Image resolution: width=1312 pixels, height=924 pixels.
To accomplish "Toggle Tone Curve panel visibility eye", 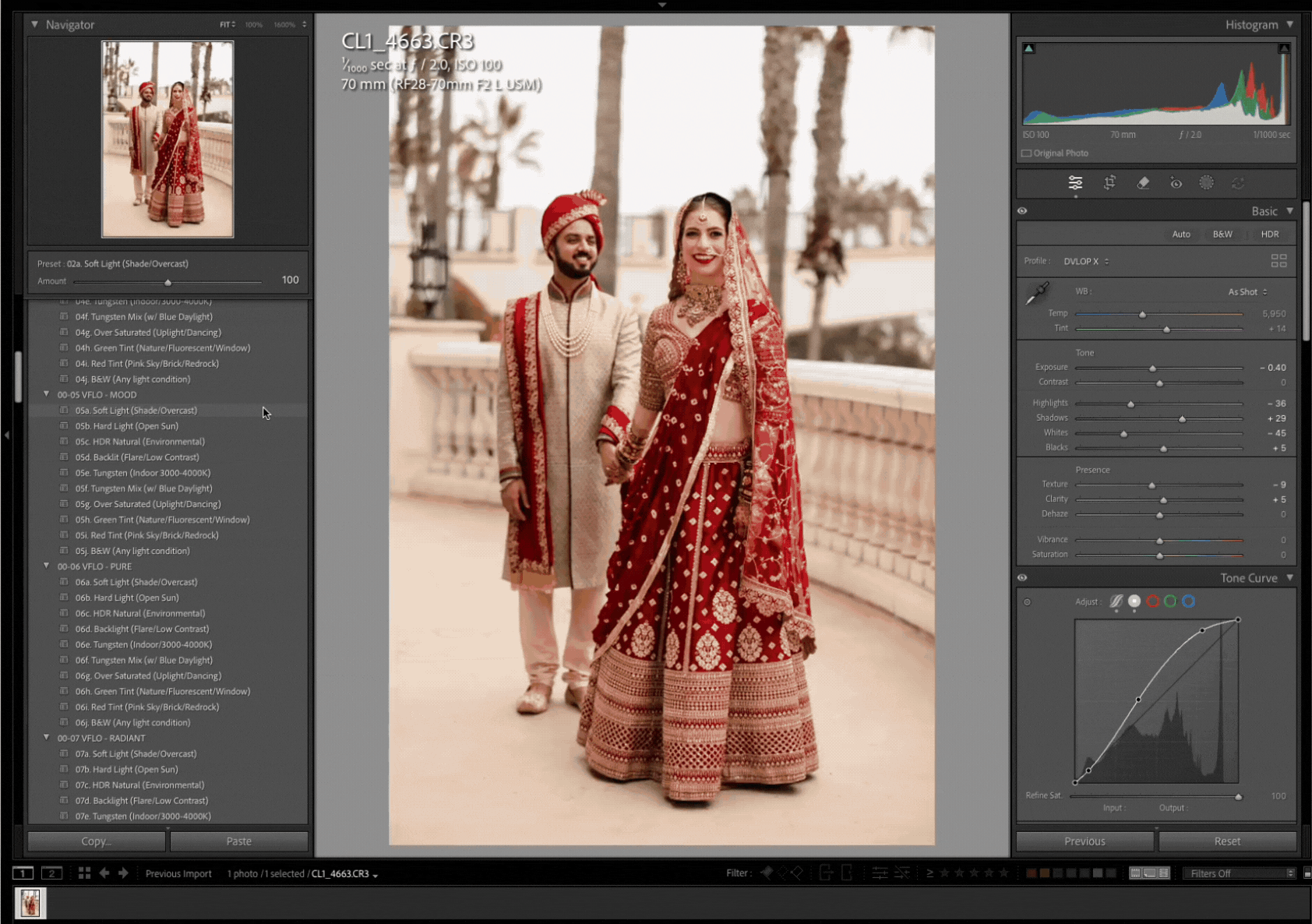I will (x=1022, y=578).
